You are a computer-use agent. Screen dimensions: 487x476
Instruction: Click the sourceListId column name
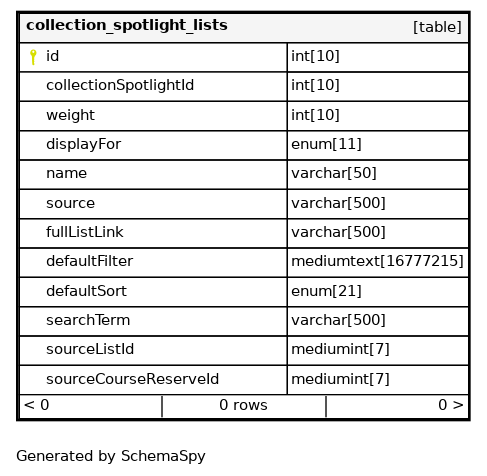coord(90,350)
